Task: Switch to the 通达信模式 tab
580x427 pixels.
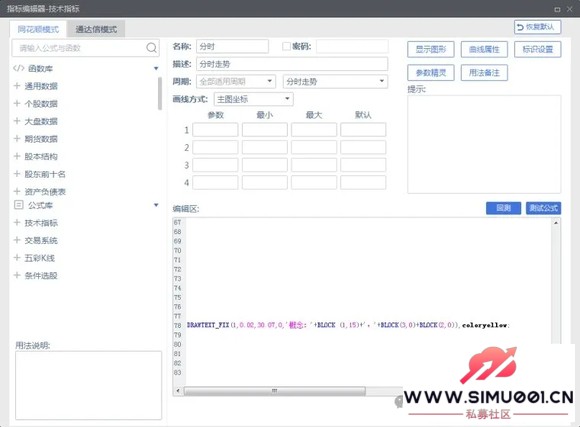Action: (x=96, y=29)
